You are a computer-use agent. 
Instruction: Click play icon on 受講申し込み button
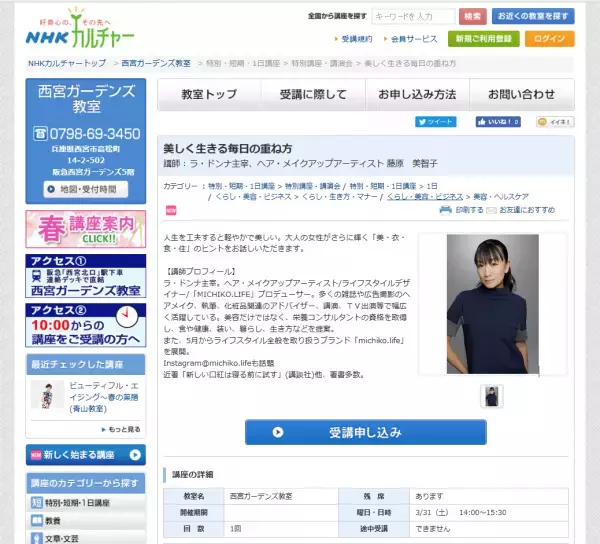pyautogui.click(x=278, y=432)
